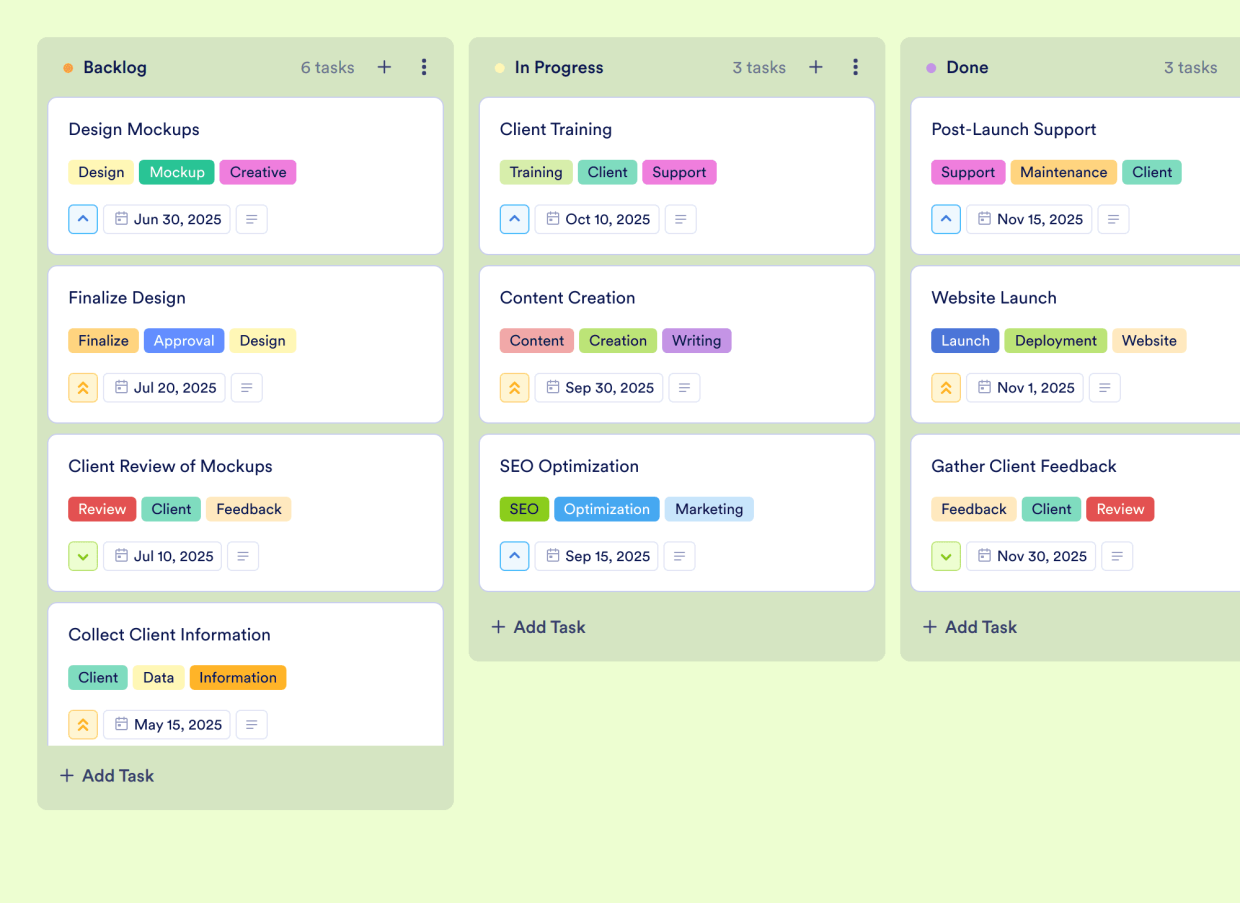Toggle the high priority arrow on Client Training
The width and height of the screenshot is (1240, 903).
(514, 219)
